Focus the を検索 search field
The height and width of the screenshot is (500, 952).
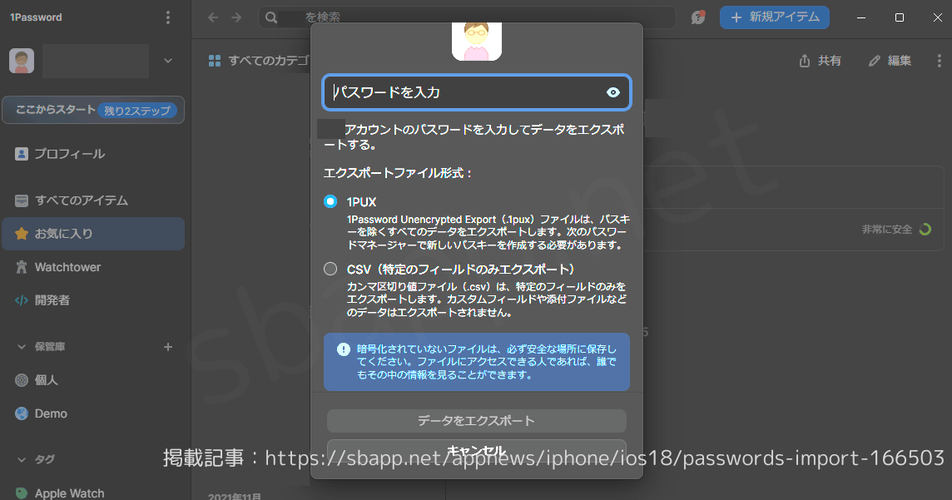click(467, 18)
